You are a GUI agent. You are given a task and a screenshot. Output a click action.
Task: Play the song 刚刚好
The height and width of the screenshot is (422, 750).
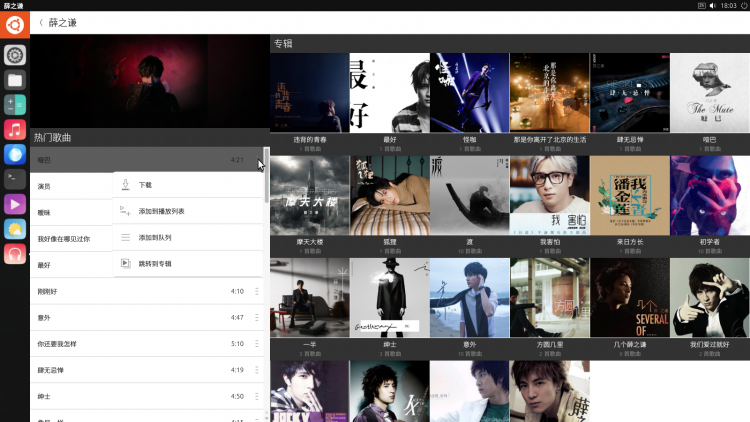click(x=147, y=291)
